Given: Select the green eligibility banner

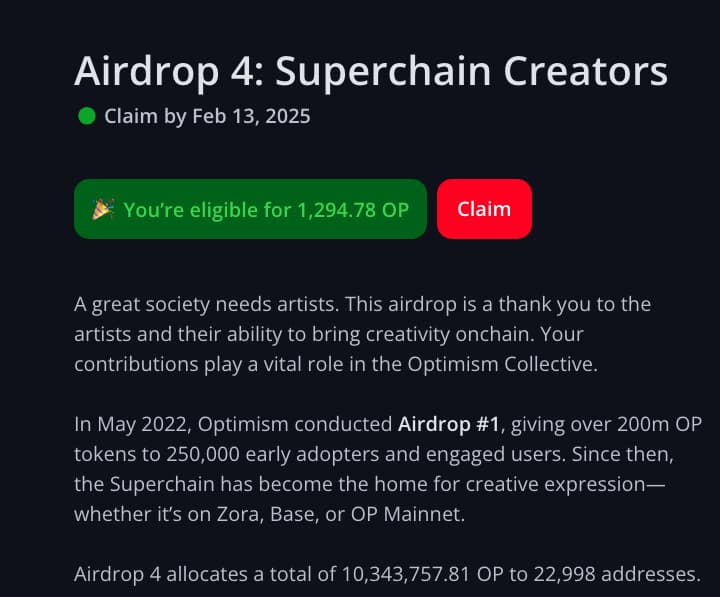Looking at the screenshot, I should click(250, 209).
